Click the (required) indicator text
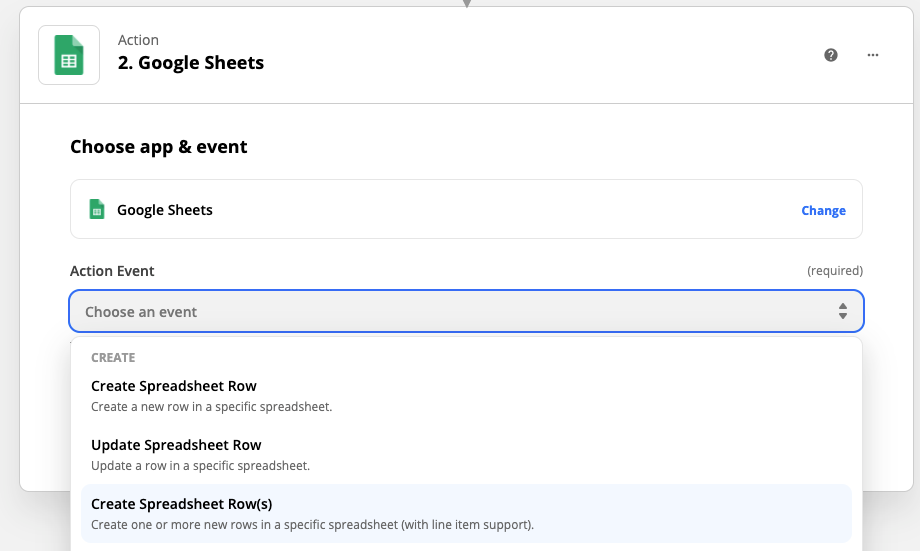 point(835,271)
